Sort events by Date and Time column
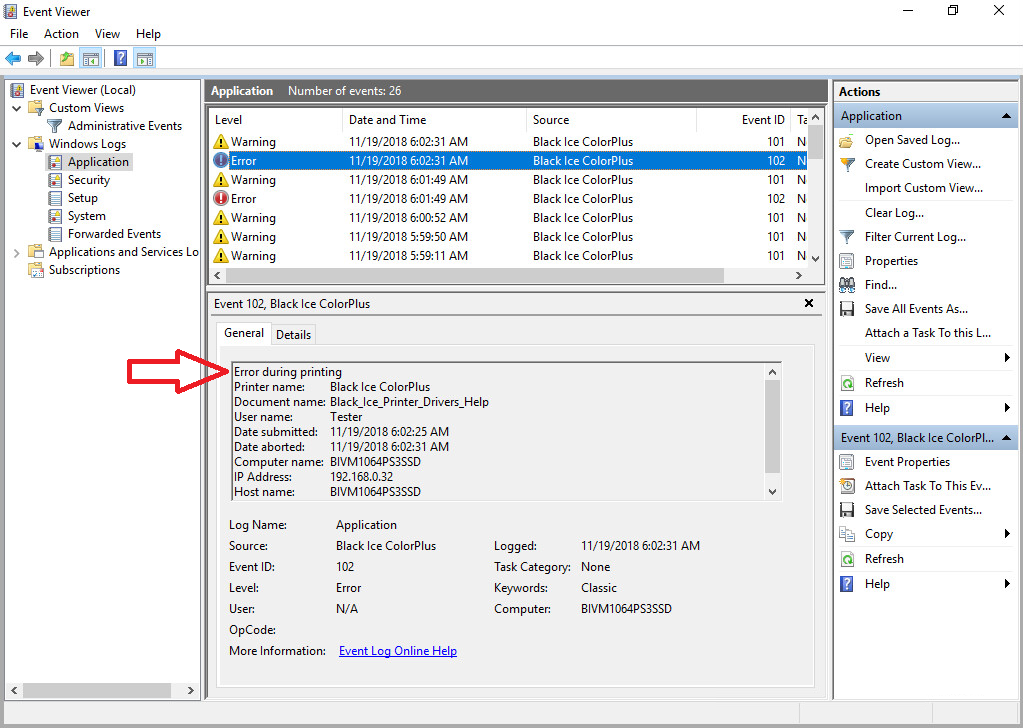 tap(387, 120)
